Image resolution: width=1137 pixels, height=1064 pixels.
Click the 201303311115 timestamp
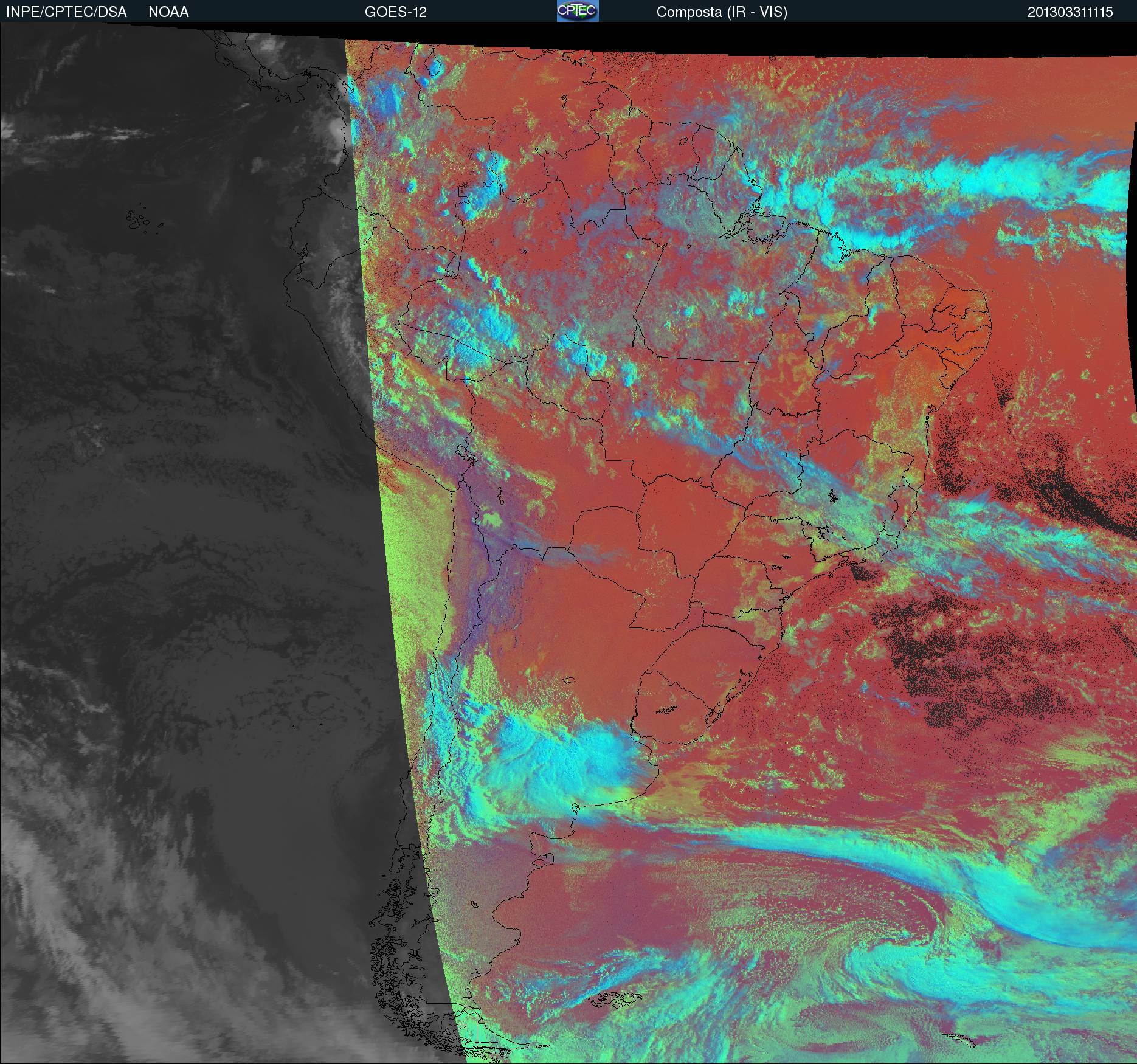point(1070,12)
